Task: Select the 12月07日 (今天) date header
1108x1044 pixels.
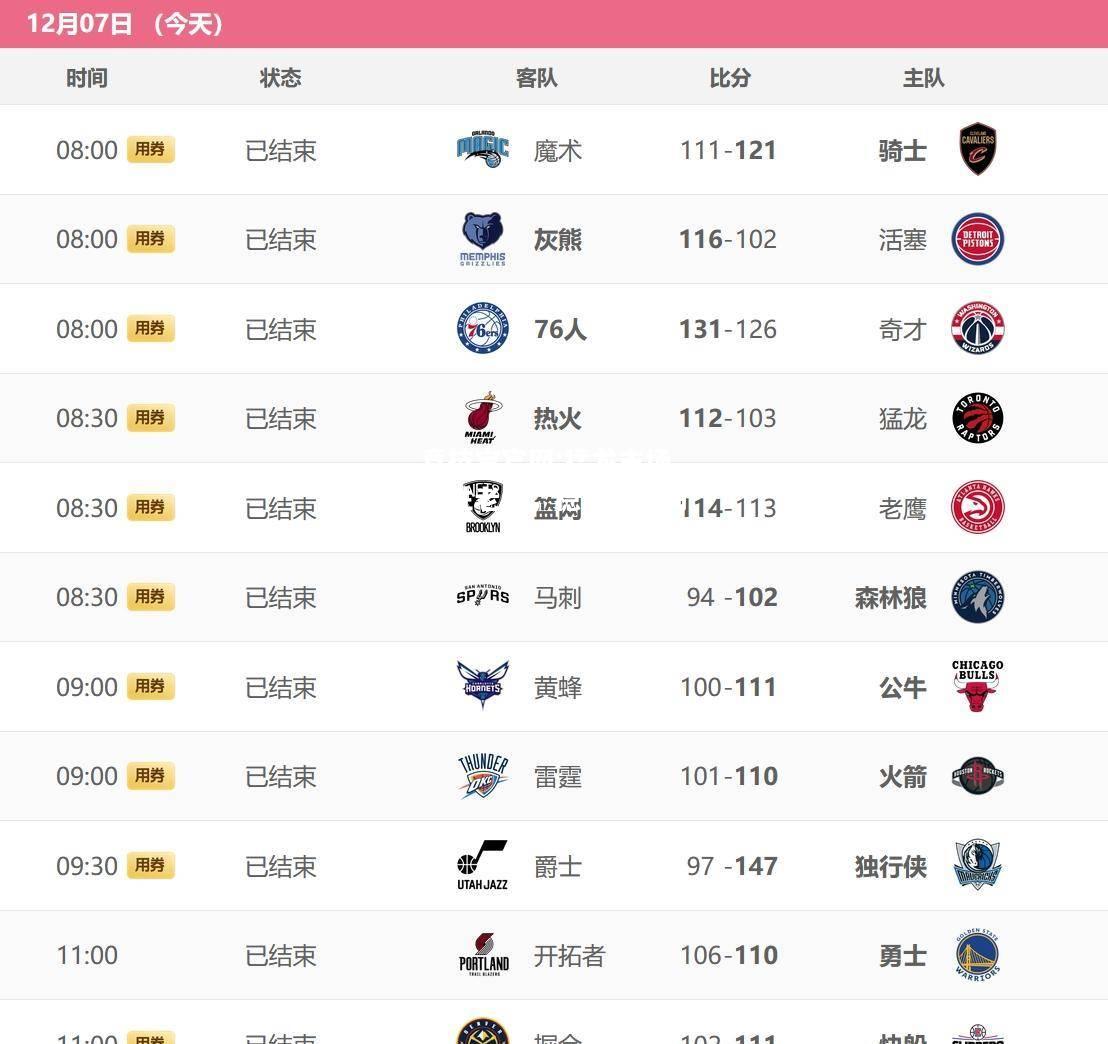Action: coord(125,24)
